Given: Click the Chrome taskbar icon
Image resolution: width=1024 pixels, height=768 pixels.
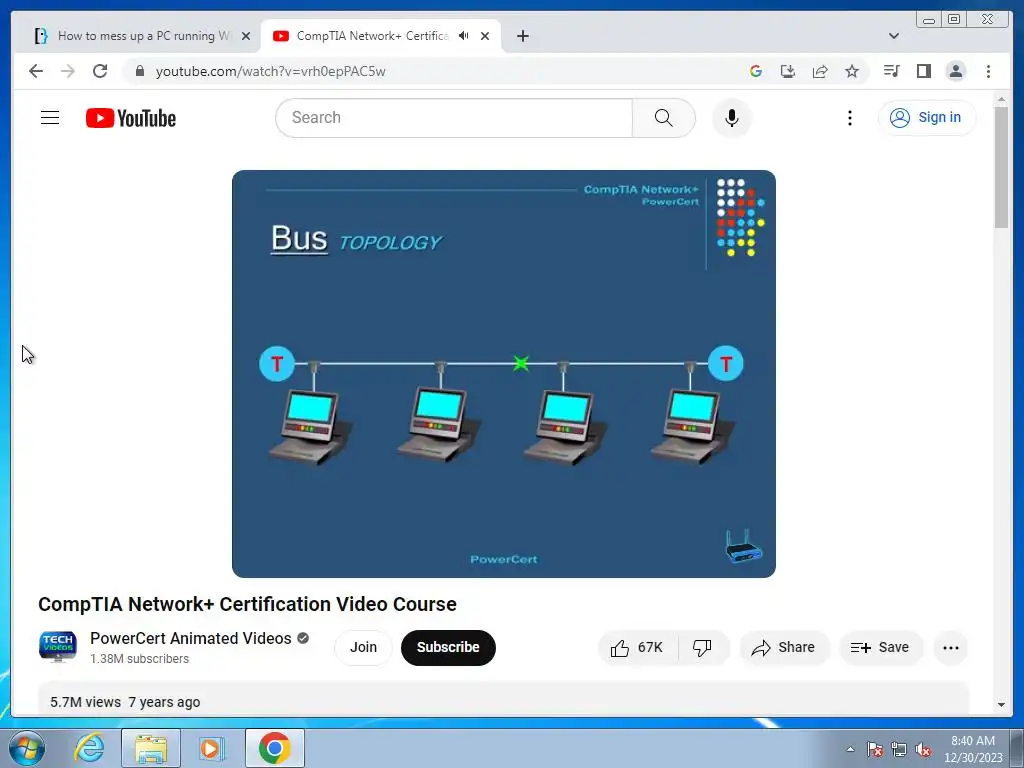Looking at the screenshot, I should 274,748.
